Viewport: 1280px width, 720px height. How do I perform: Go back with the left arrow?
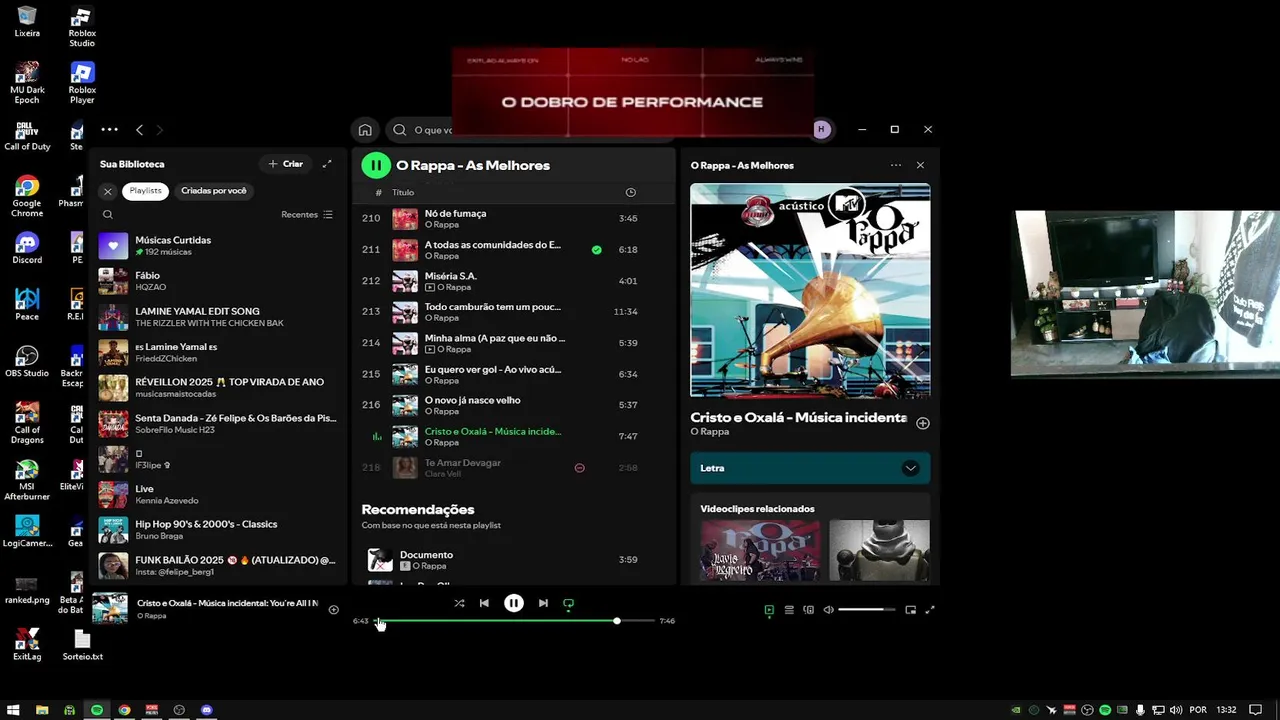click(x=139, y=130)
